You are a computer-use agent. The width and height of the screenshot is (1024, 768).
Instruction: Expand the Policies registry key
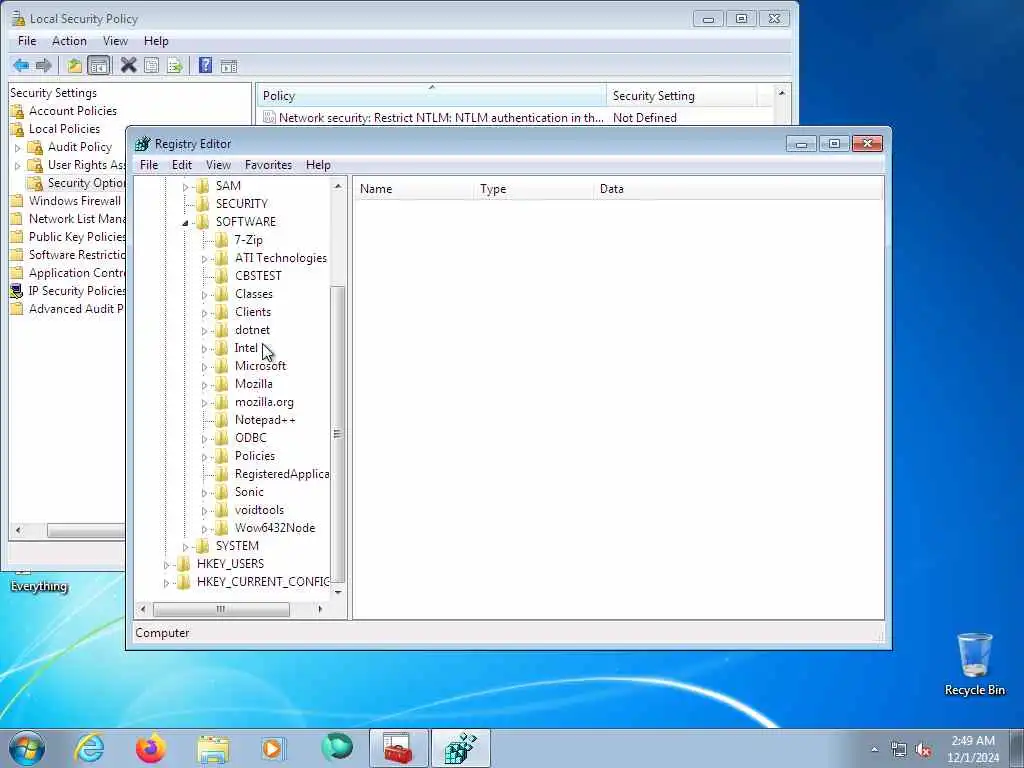pyautogui.click(x=204, y=457)
